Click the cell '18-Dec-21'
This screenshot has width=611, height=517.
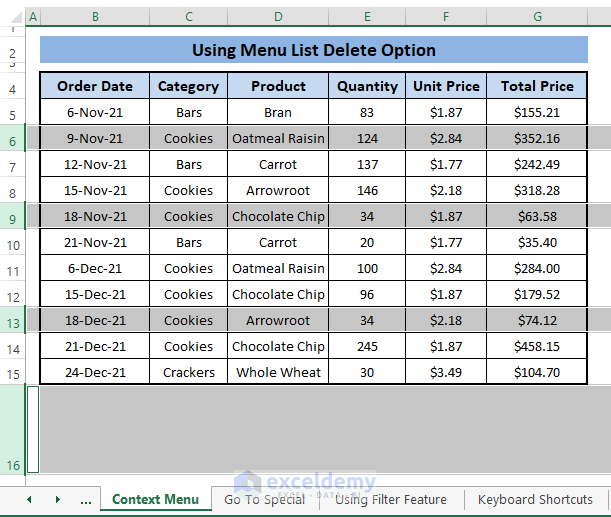click(x=95, y=320)
